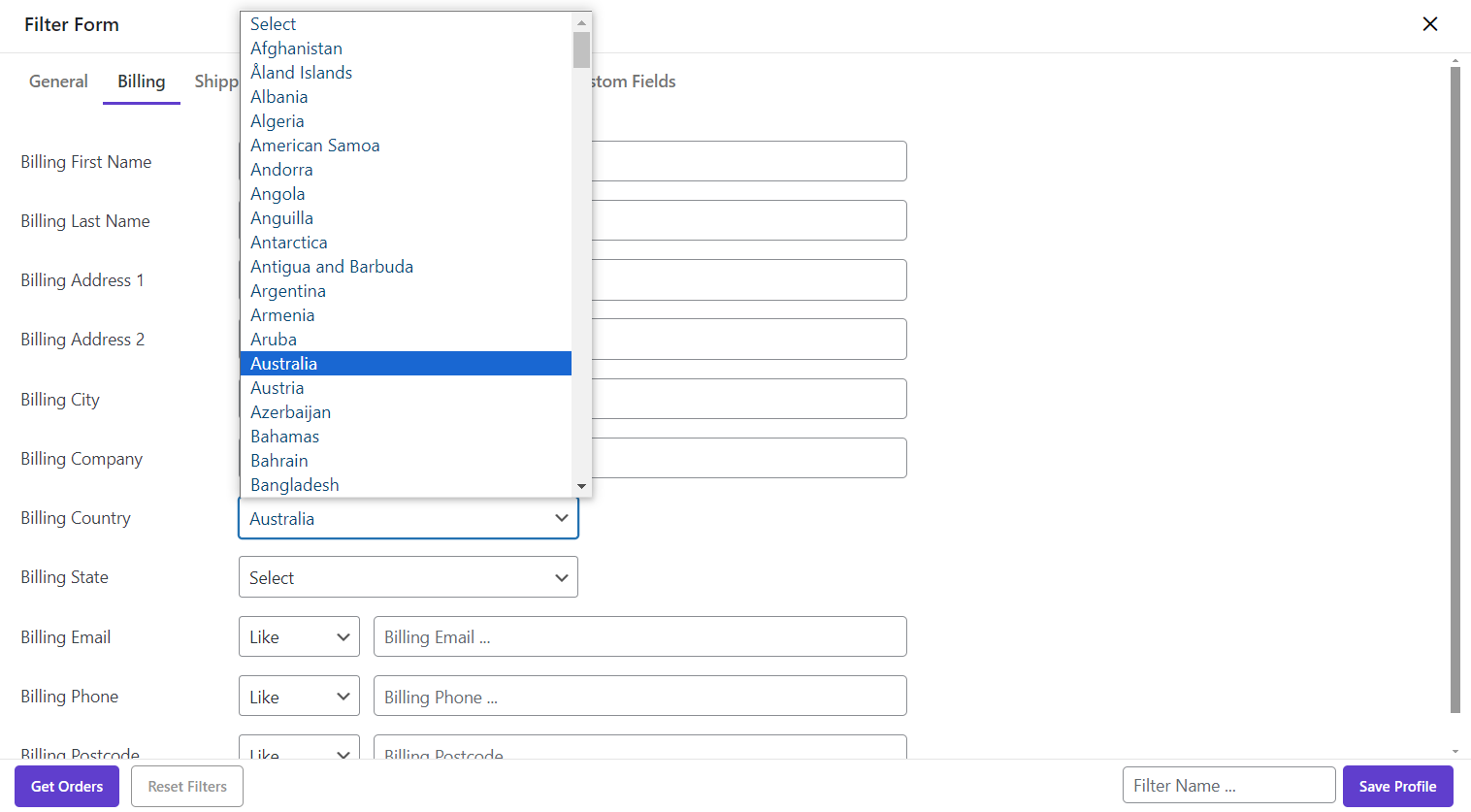The width and height of the screenshot is (1471, 812).
Task: Click Save Profile button
Action: tap(1397, 787)
